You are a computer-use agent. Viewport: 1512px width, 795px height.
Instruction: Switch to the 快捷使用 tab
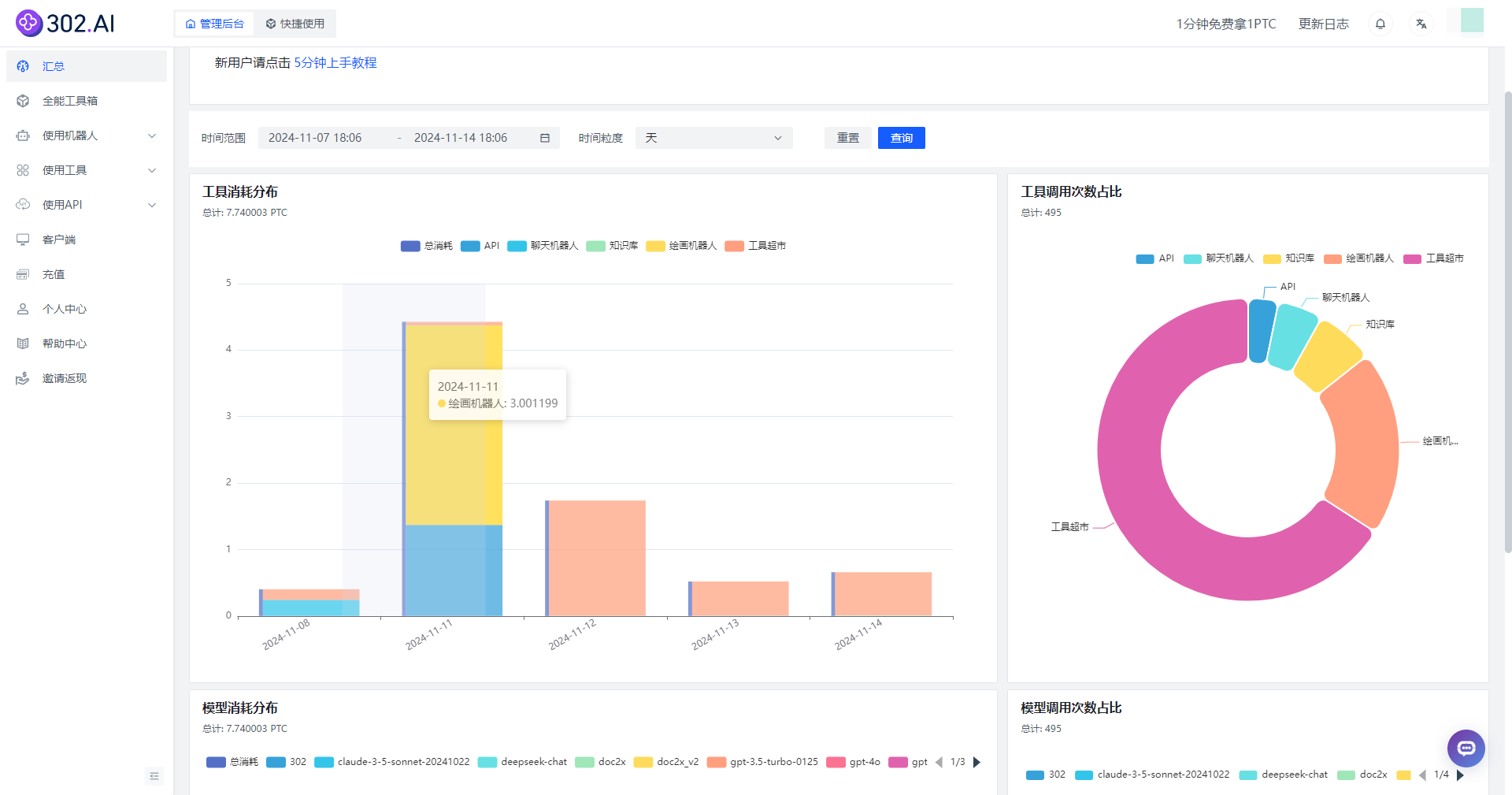coord(295,24)
